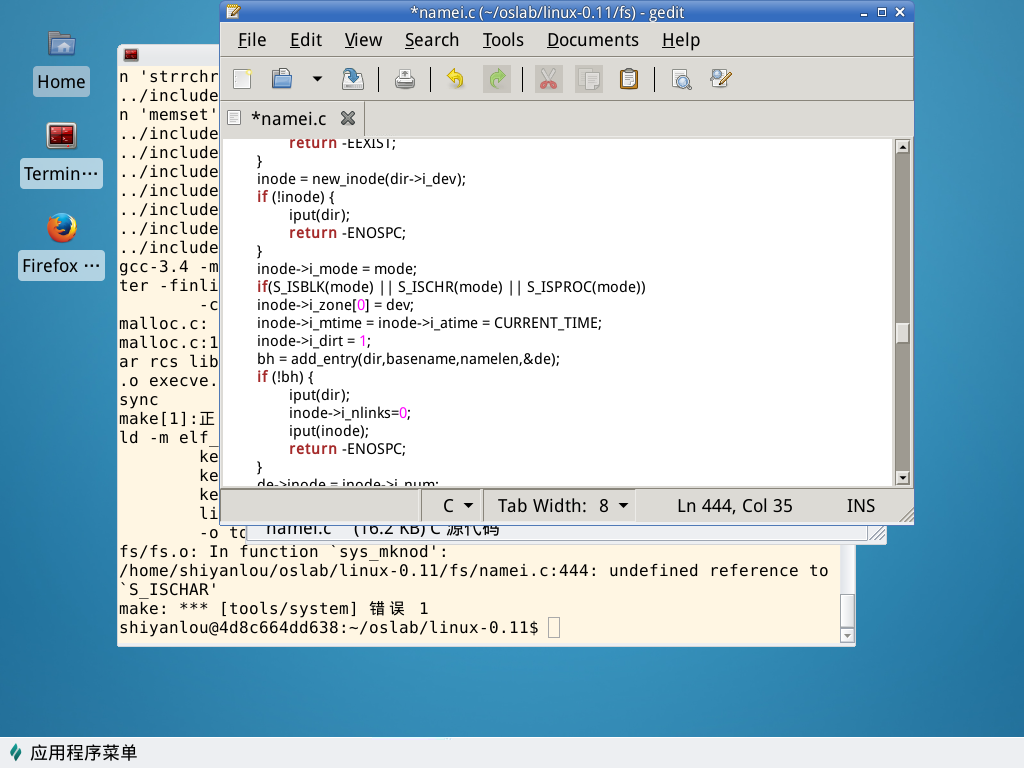Open the C language selector dropdown
Image resolution: width=1024 pixels, height=768 pixels.
coord(457,506)
